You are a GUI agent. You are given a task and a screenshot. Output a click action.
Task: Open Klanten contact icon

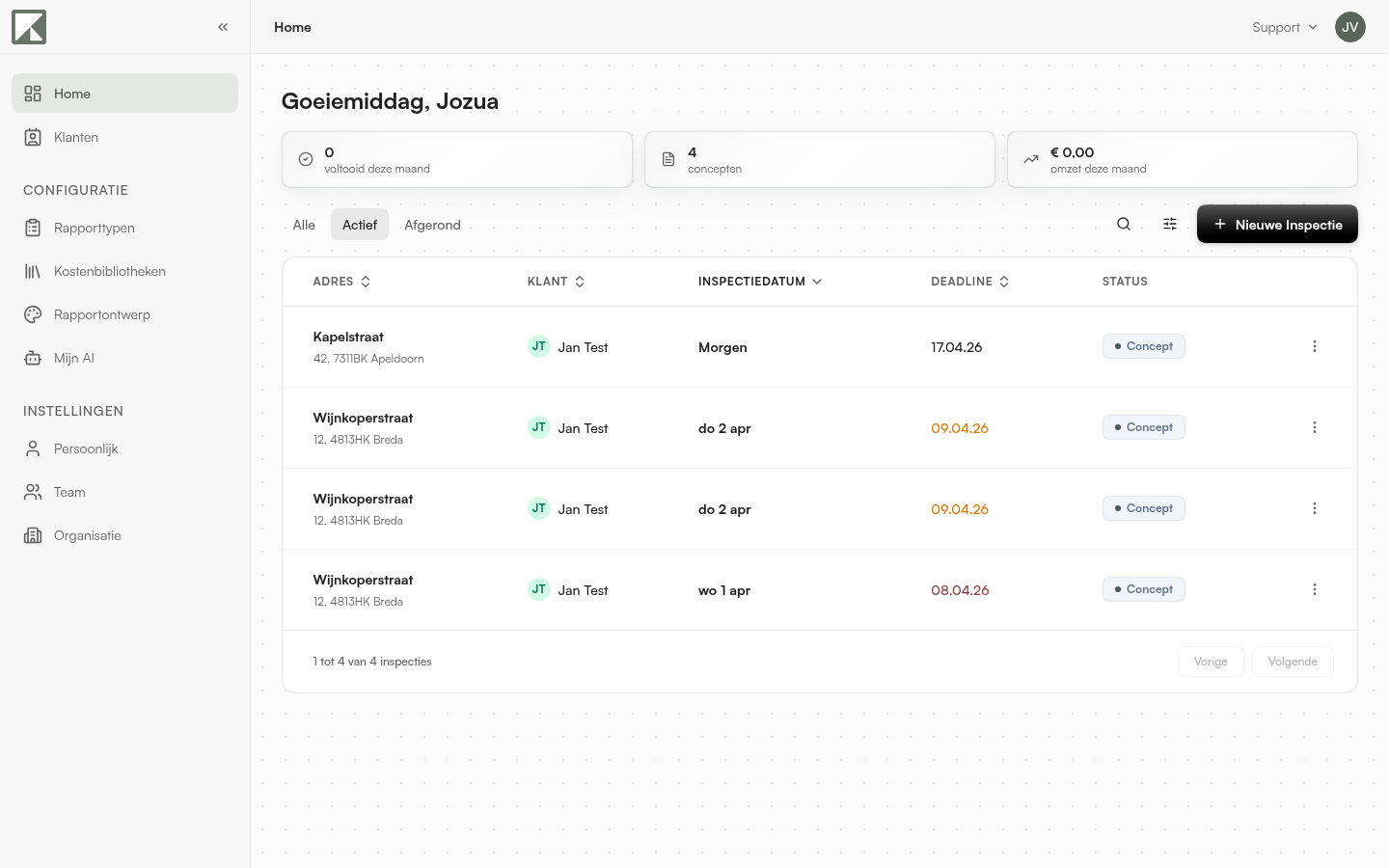tap(33, 137)
